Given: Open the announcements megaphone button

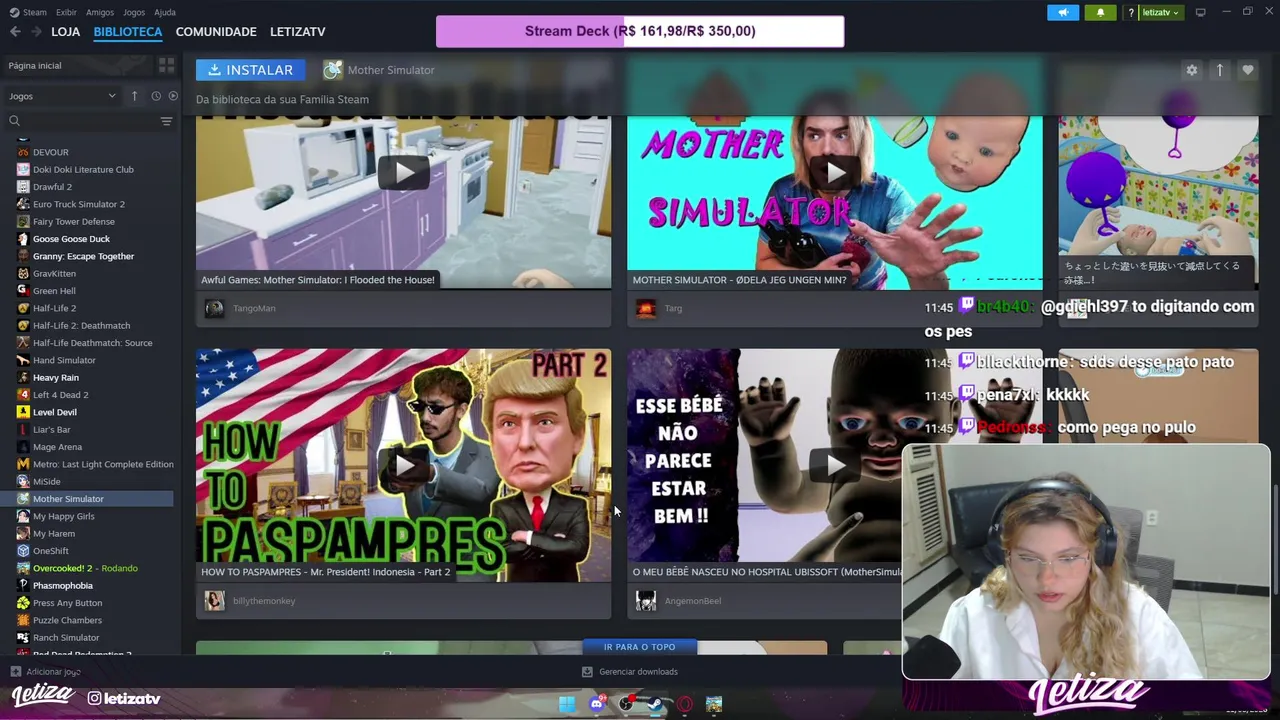Looking at the screenshot, I should tap(1063, 12).
